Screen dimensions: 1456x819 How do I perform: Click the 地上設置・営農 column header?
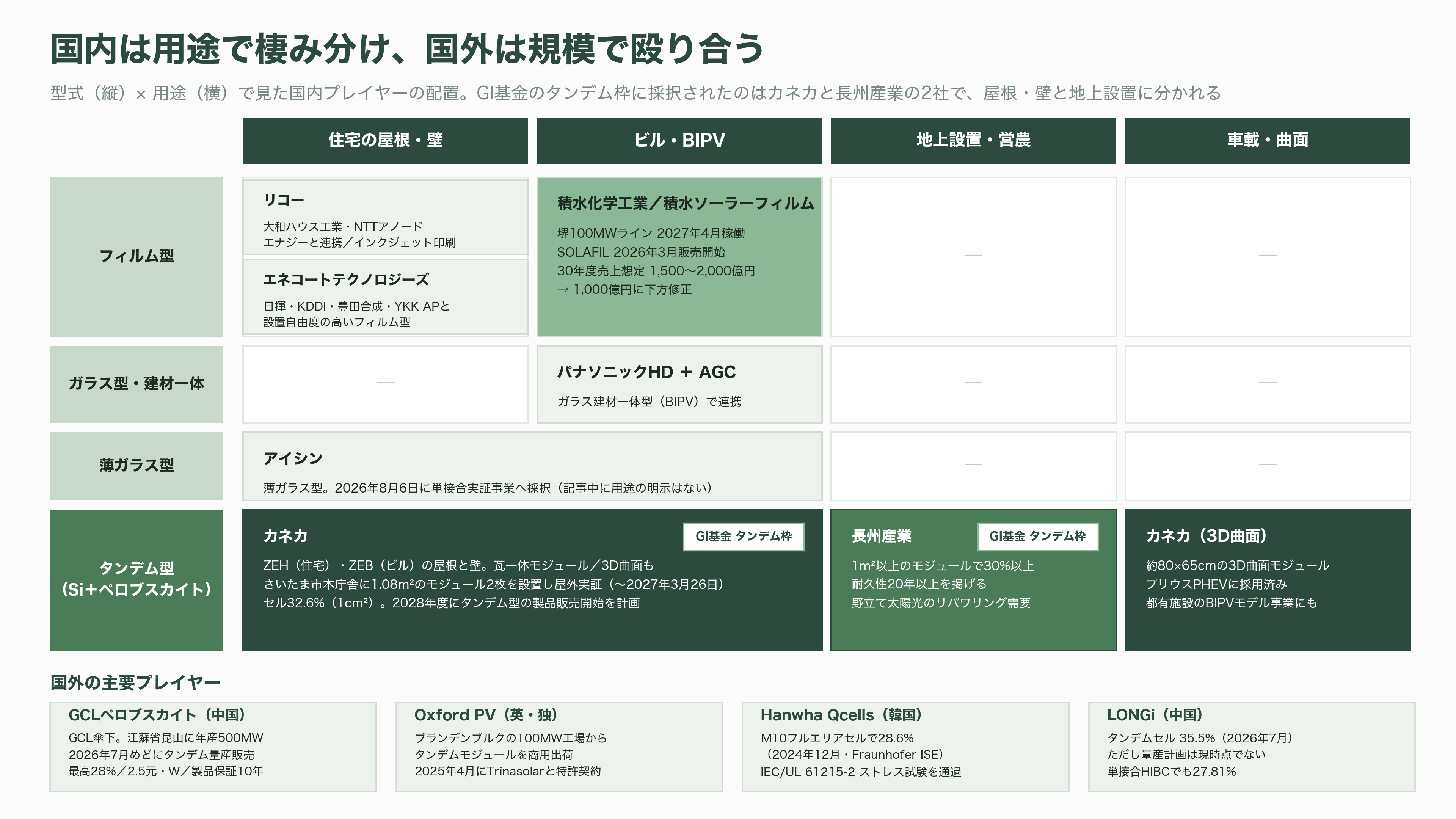973,141
